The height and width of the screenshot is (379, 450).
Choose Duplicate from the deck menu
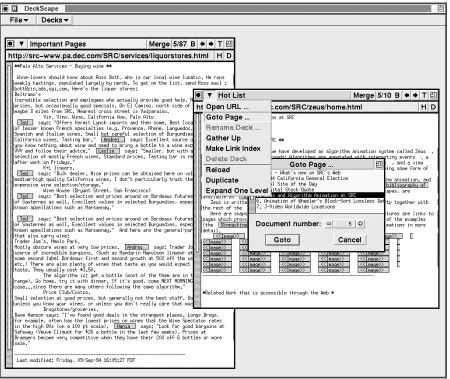click(x=237, y=180)
